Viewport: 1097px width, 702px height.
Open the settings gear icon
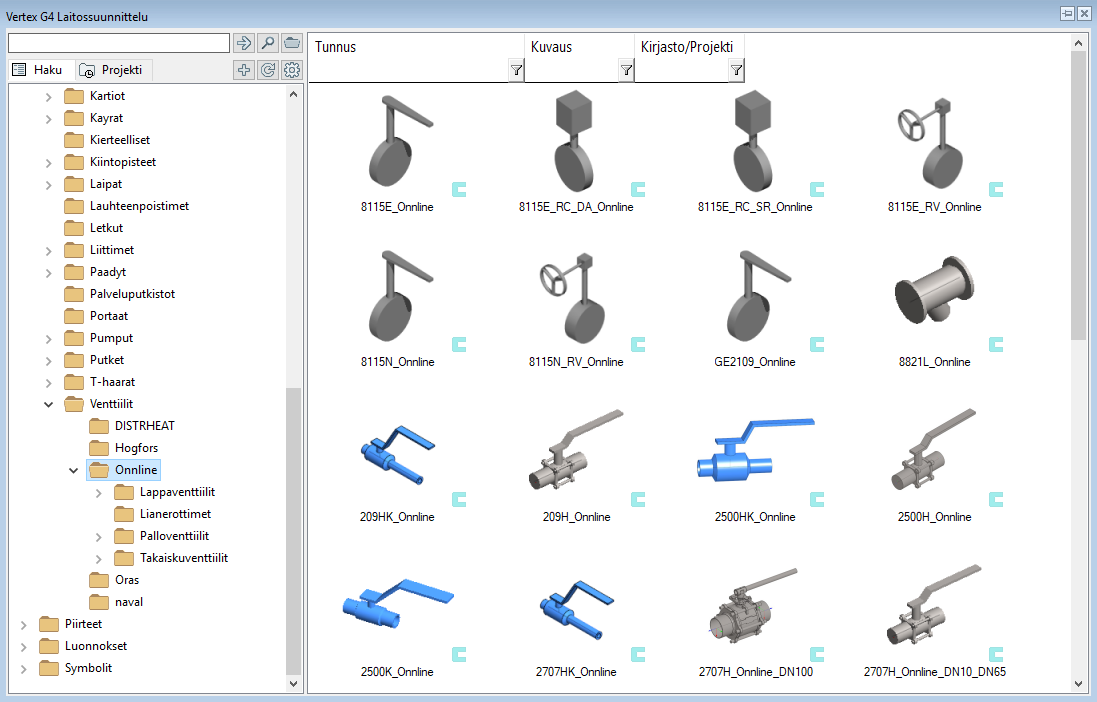tap(292, 70)
